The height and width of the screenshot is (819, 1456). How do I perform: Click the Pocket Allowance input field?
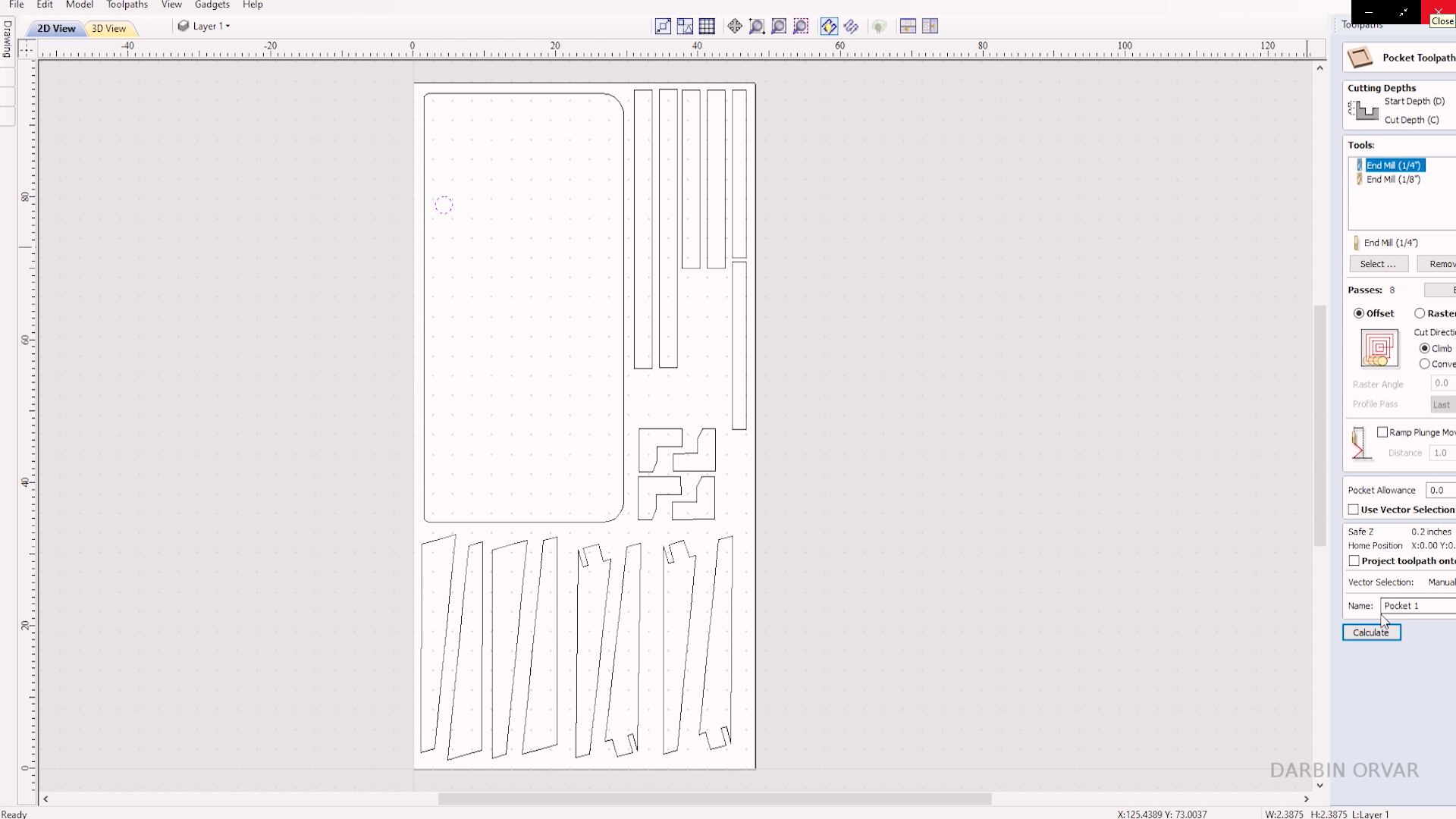point(1441,491)
